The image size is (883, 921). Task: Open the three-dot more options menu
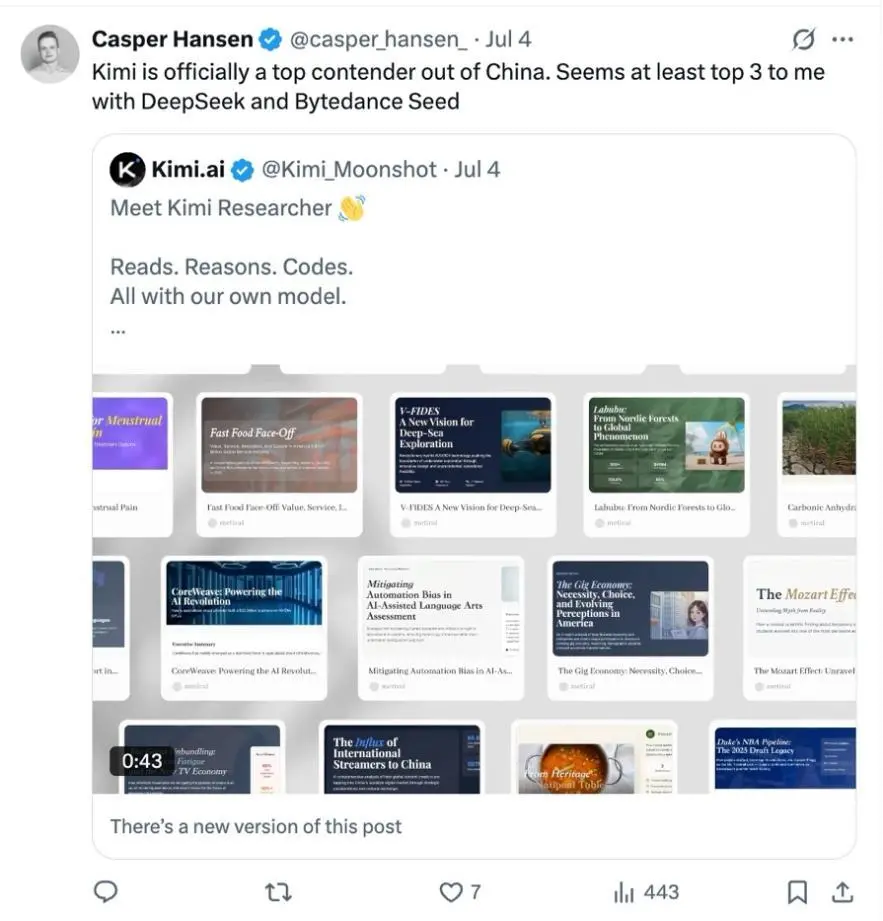(843, 39)
